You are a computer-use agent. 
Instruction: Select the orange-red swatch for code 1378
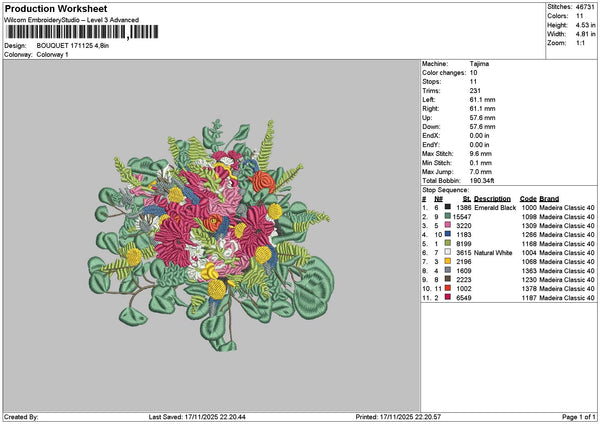[448, 288]
